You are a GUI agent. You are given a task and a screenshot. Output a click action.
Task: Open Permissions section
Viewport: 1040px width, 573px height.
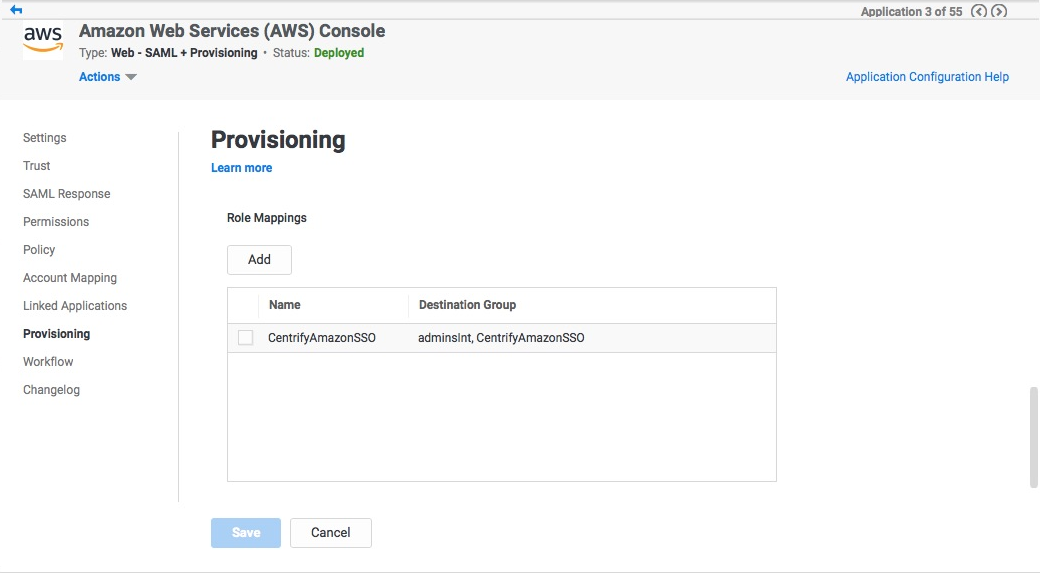tap(56, 222)
